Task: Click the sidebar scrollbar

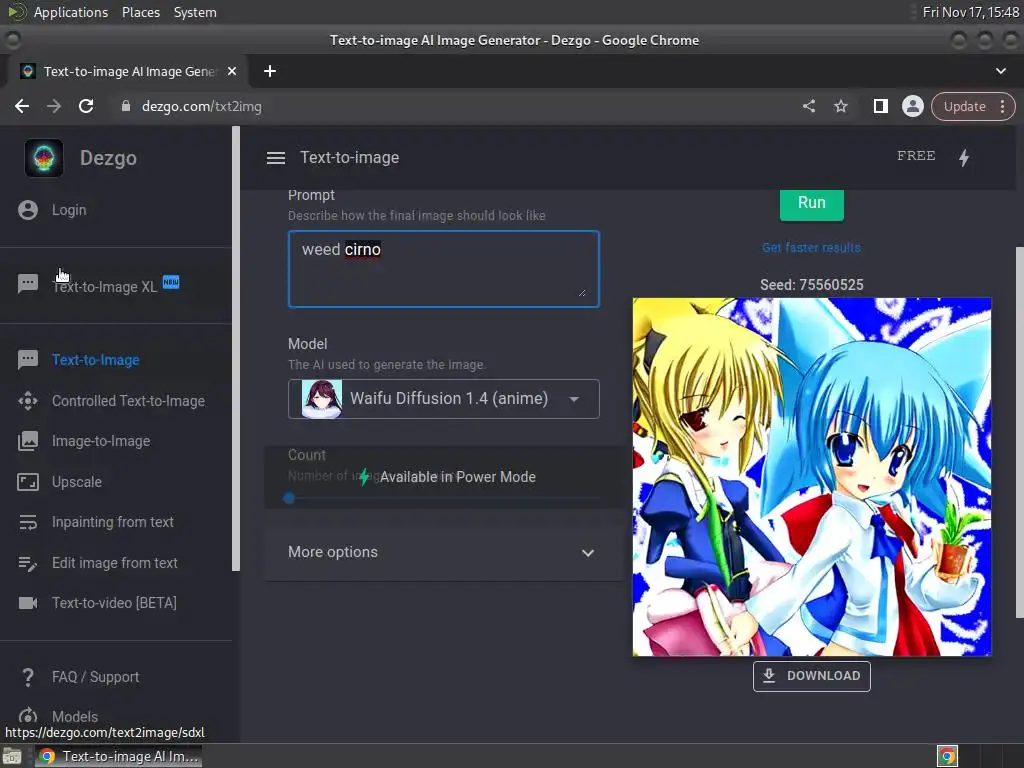Action: point(236,349)
